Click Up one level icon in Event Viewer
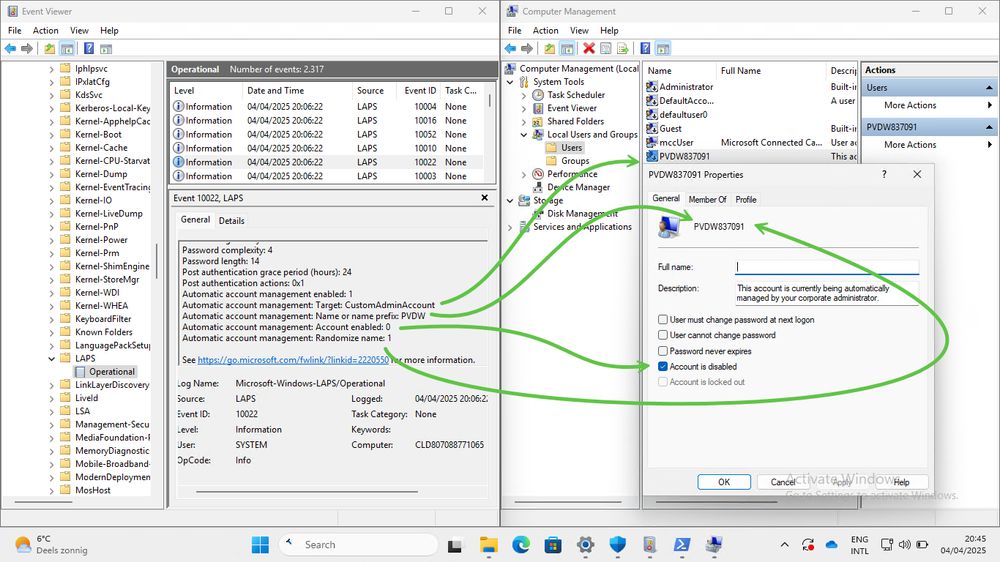The width and height of the screenshot is (1000, 562). point(49,48)
